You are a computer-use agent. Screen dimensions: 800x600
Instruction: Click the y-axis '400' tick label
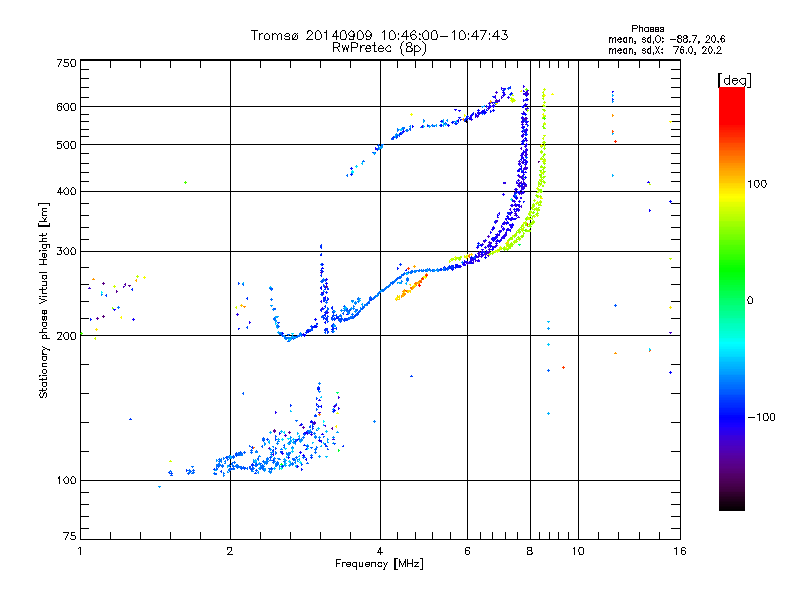pyautogui.click(x=66, y=191)
